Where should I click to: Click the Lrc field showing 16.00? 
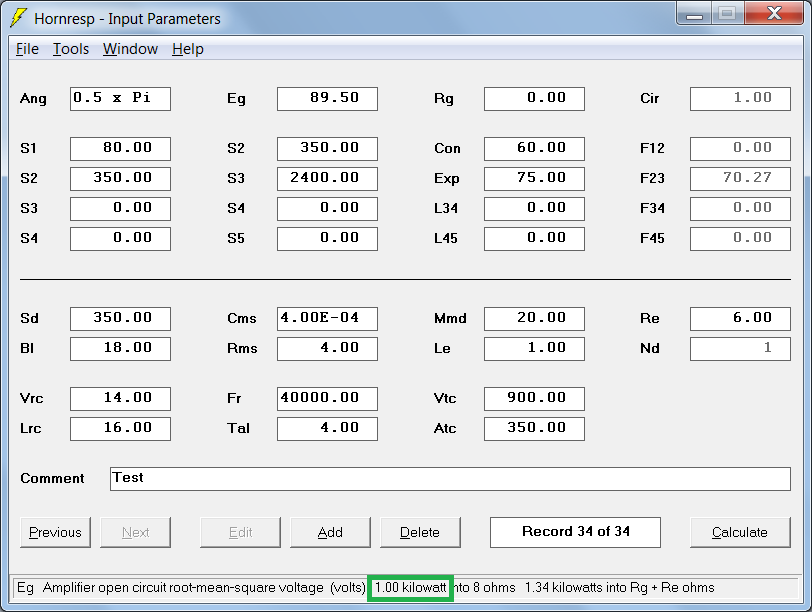120,429
